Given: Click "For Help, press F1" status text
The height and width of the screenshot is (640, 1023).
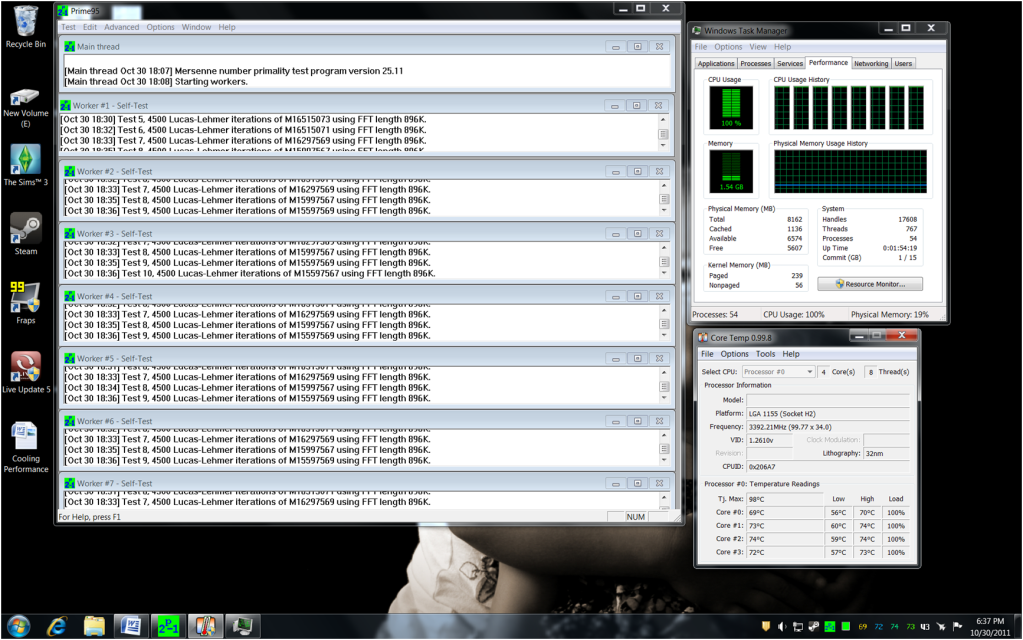Looking at the screenshot, I should (89, 517).
